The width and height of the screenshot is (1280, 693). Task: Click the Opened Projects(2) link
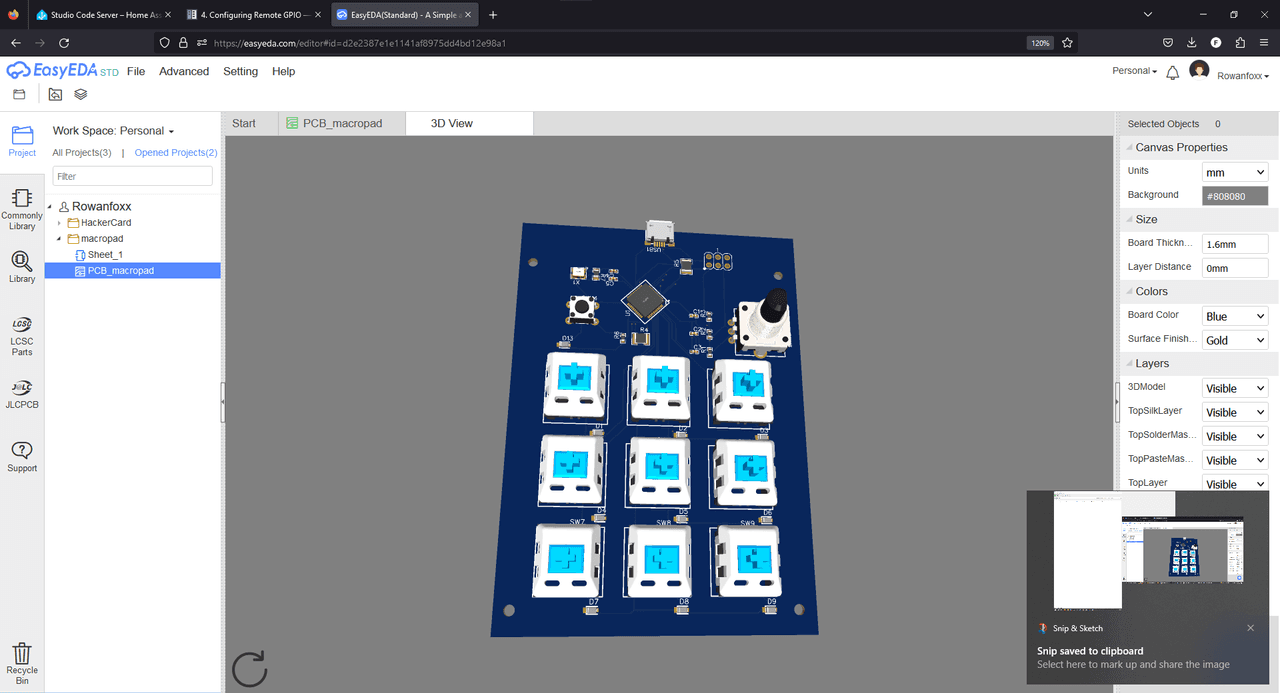(x=176, y=153)
